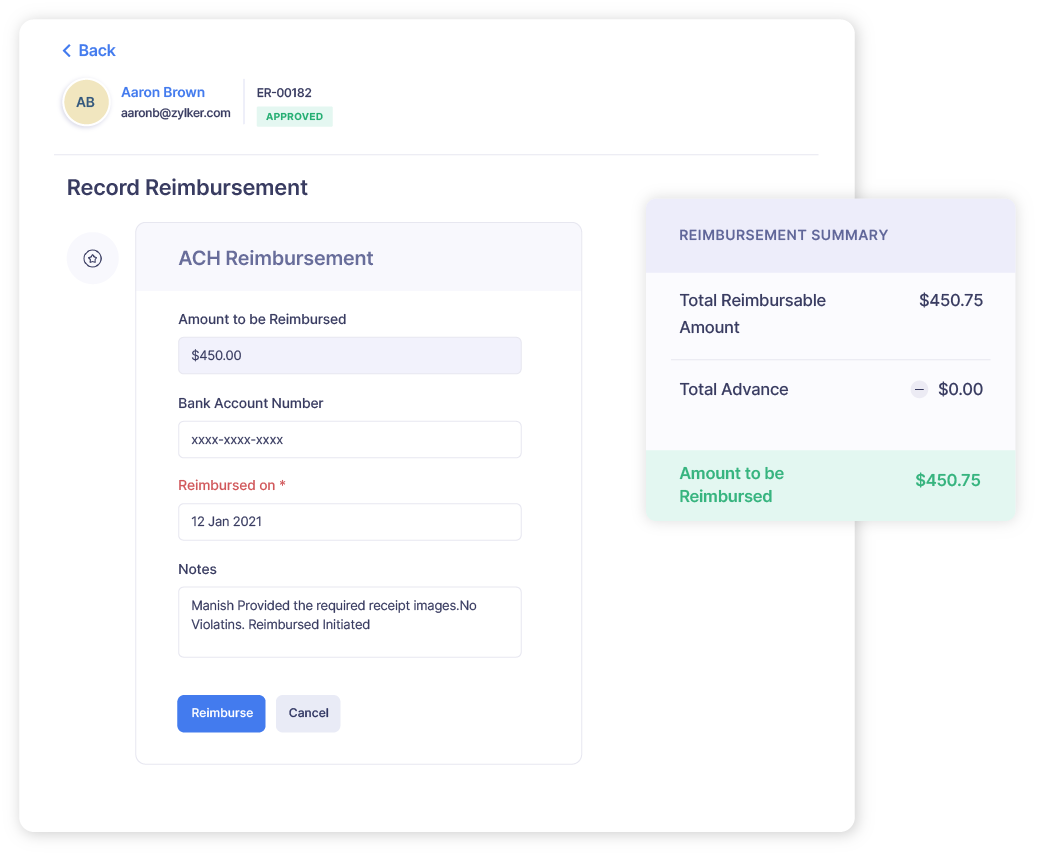Open the Reimbursed on date field
Viewport: 1037px width, 855px height.
point(349,521)
